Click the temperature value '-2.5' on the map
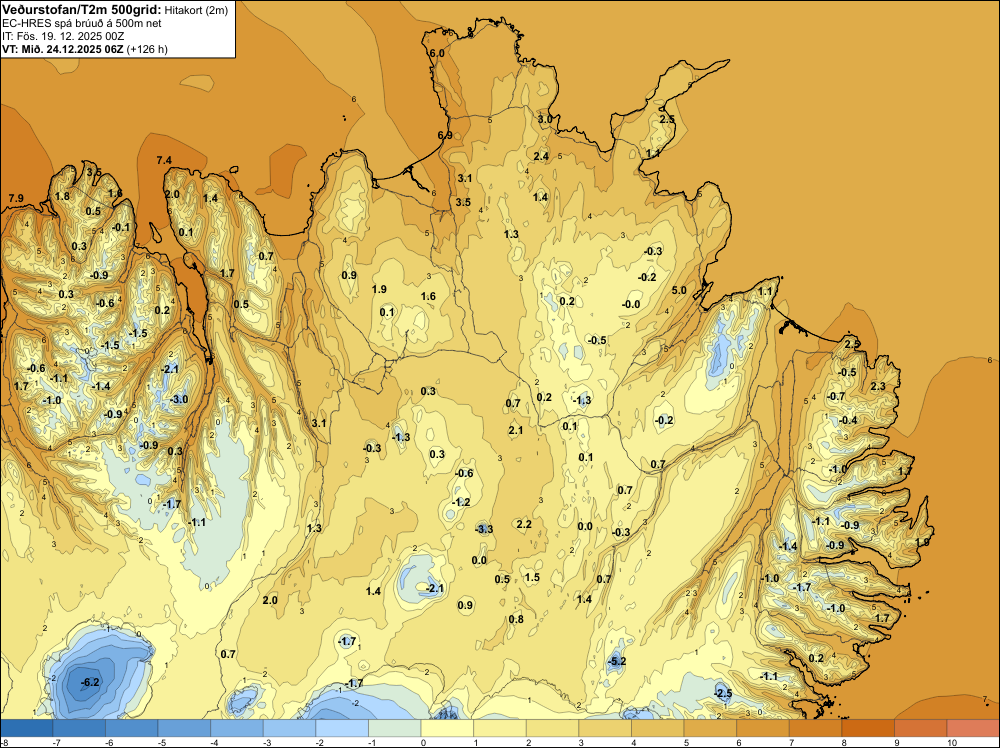Screen dimensions: 1000x748 pyautogui.click(x=723, y=693)
